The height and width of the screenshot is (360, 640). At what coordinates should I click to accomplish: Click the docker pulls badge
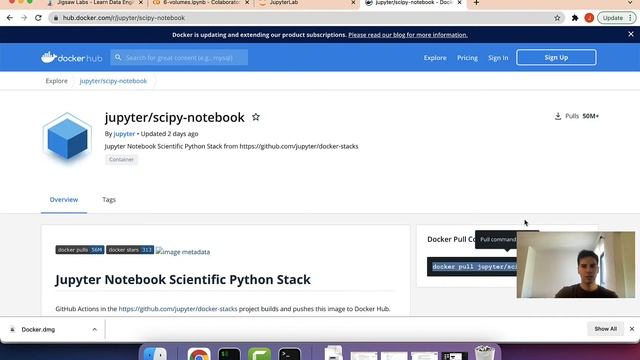(80, 250)
